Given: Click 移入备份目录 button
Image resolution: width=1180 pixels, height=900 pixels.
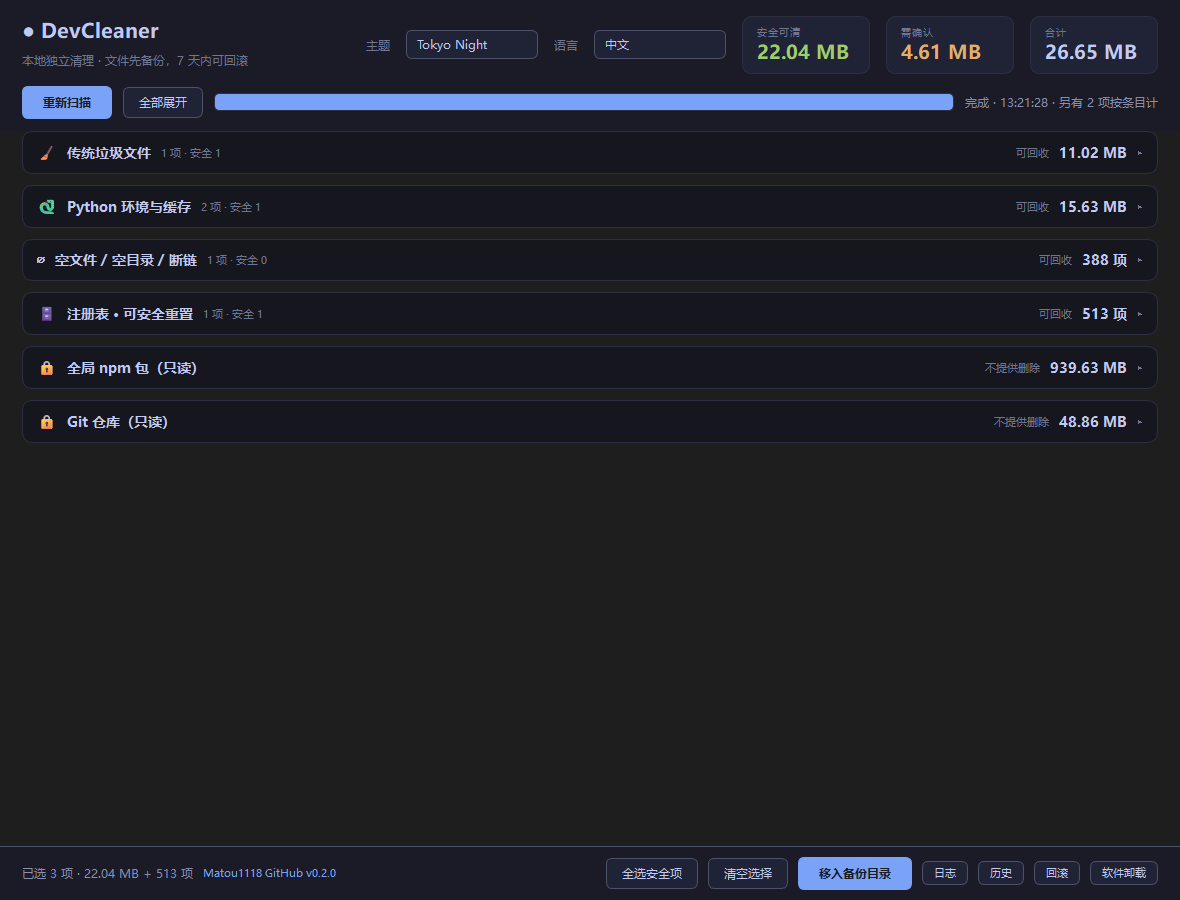Looking at the screenshot, I should [x=855, y=874].
